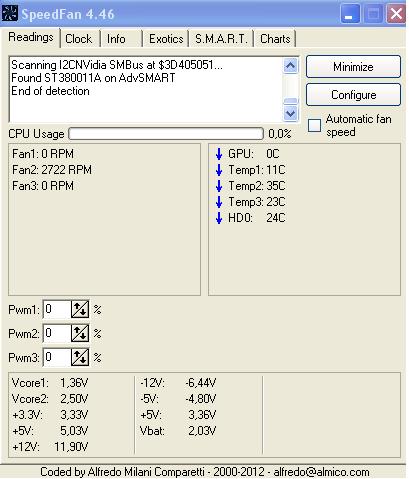Enable the Automatic fan speed checkbox
The height and width of the screenshot is (479, 409).
tap(314, 125)
